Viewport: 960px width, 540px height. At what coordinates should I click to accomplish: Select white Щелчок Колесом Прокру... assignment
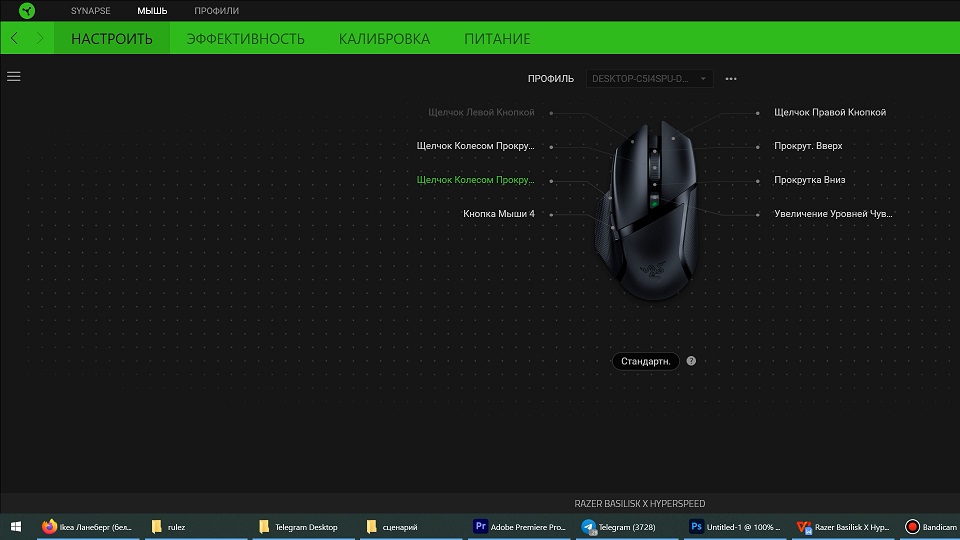tap(475, 146)
